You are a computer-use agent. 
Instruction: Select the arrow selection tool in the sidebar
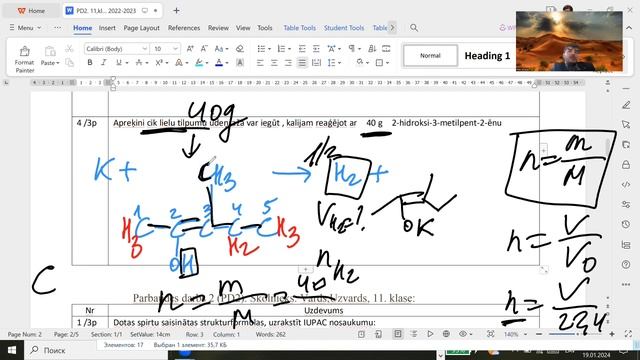[626, 124]
